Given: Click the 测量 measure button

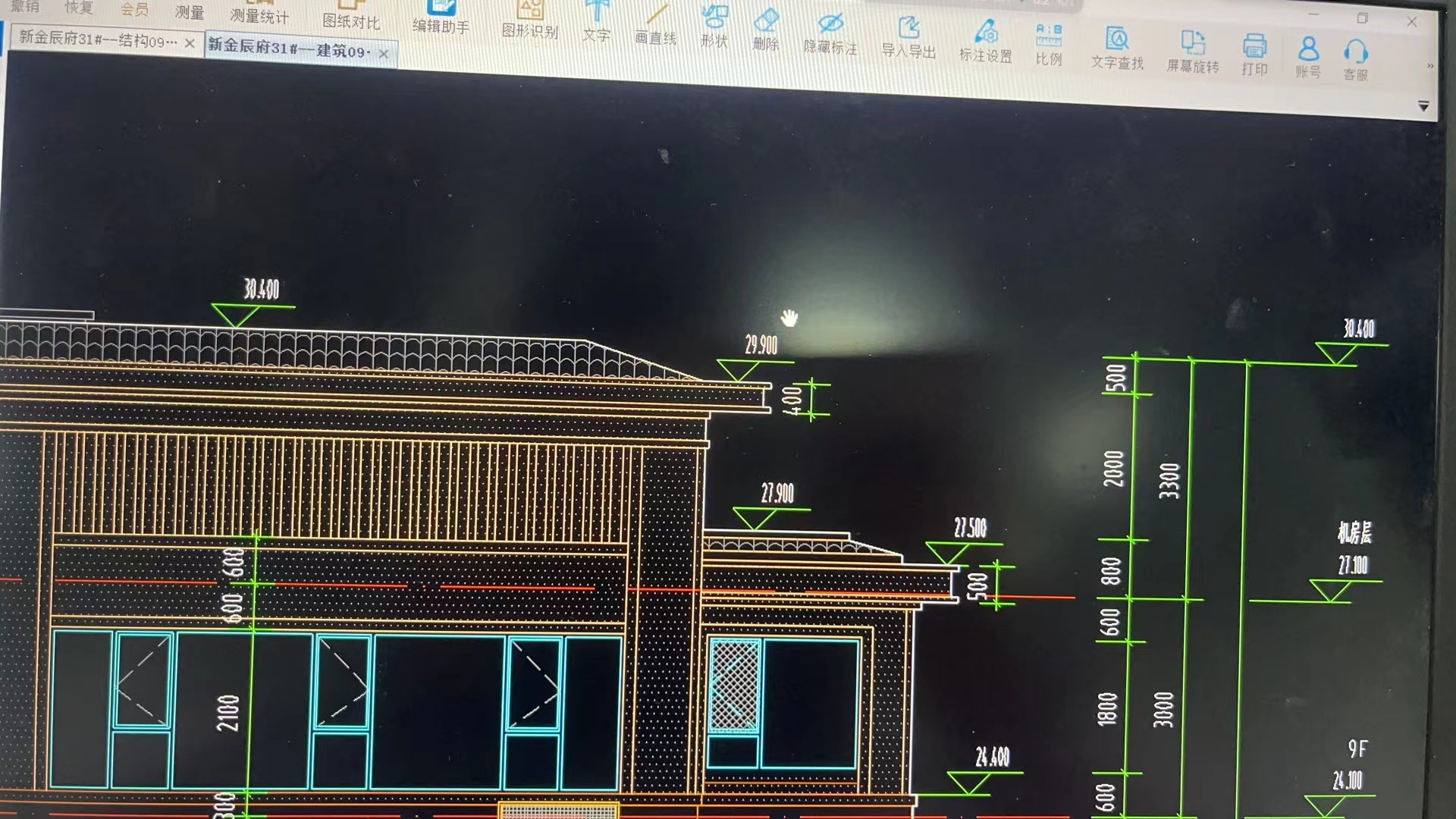Looking at the screenshot, I should 190,11.
